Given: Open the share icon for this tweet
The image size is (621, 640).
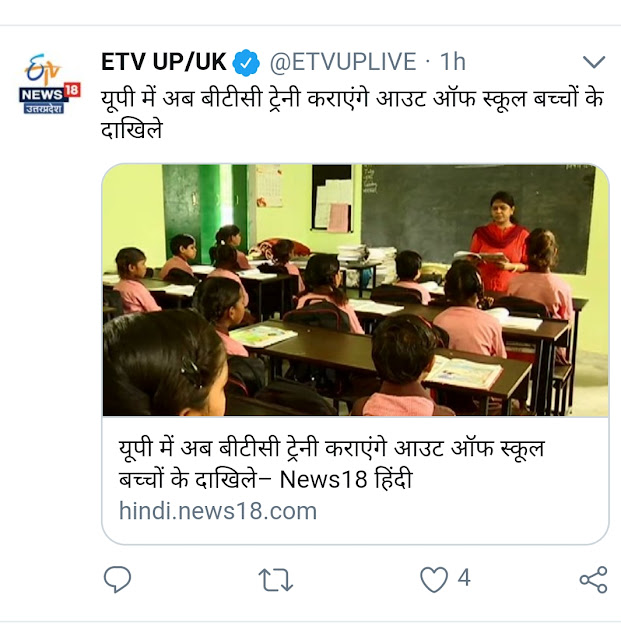Looking at the screenshot, I should pyautogui.click(x=594, y=580).
